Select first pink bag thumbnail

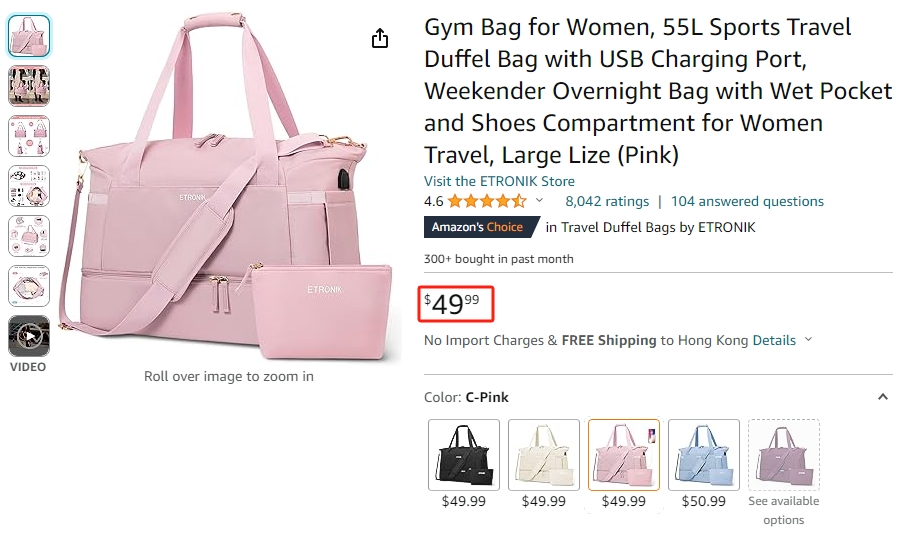tap(29, 36)
